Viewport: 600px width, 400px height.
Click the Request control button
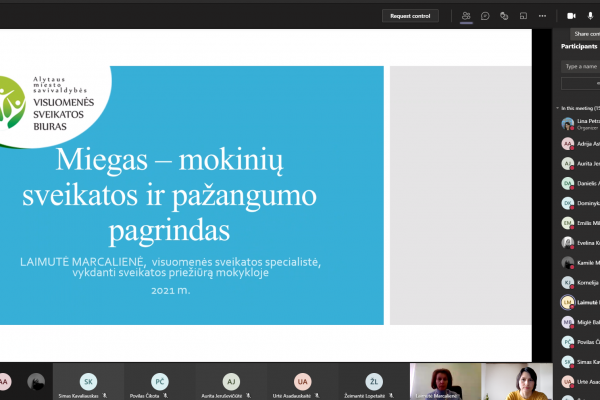pos(410,16)
